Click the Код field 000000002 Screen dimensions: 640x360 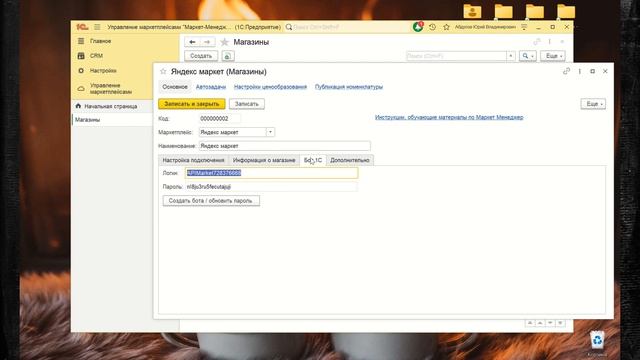(x=220, y=119)
